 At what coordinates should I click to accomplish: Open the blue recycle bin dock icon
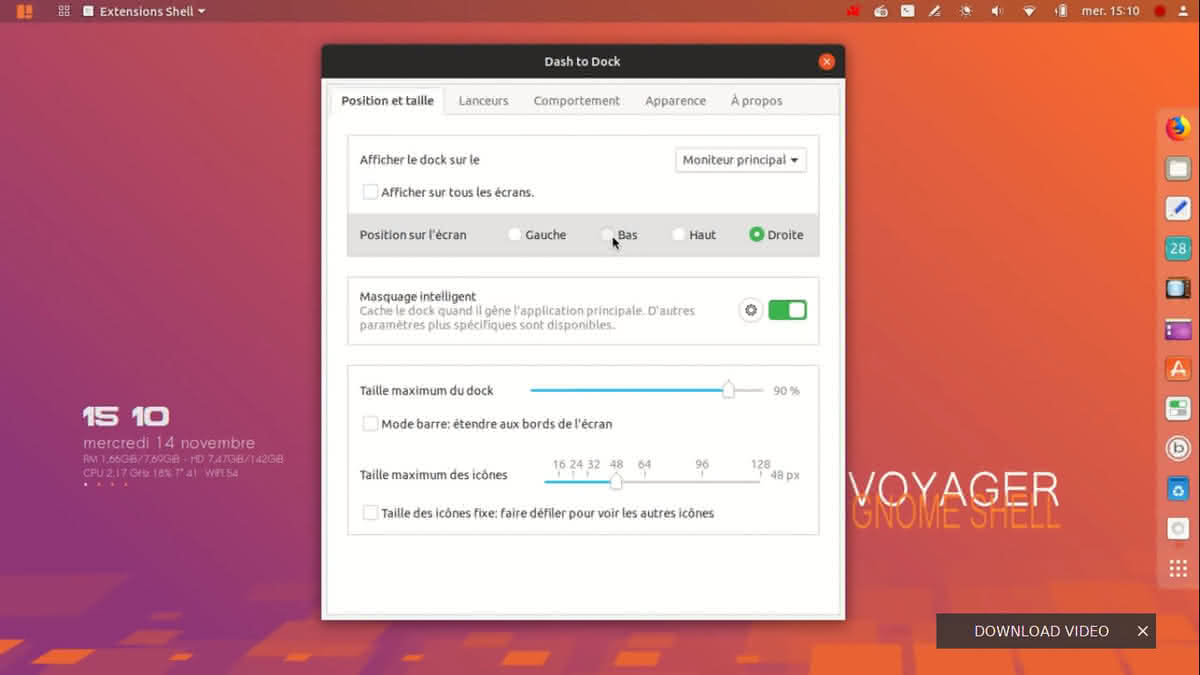point(1178,489)
